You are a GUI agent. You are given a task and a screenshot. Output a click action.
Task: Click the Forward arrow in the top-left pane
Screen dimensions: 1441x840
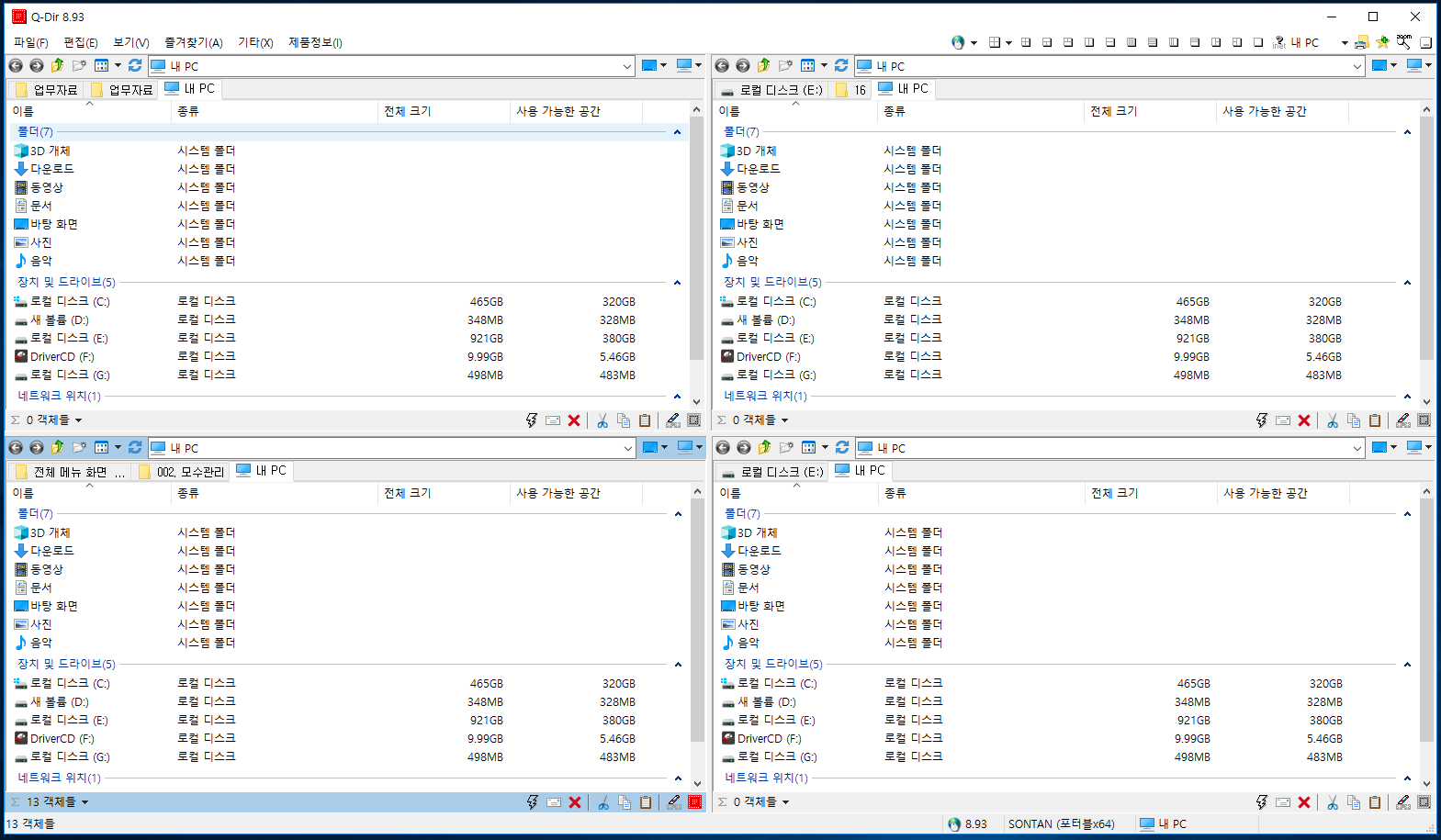[37, 65]
